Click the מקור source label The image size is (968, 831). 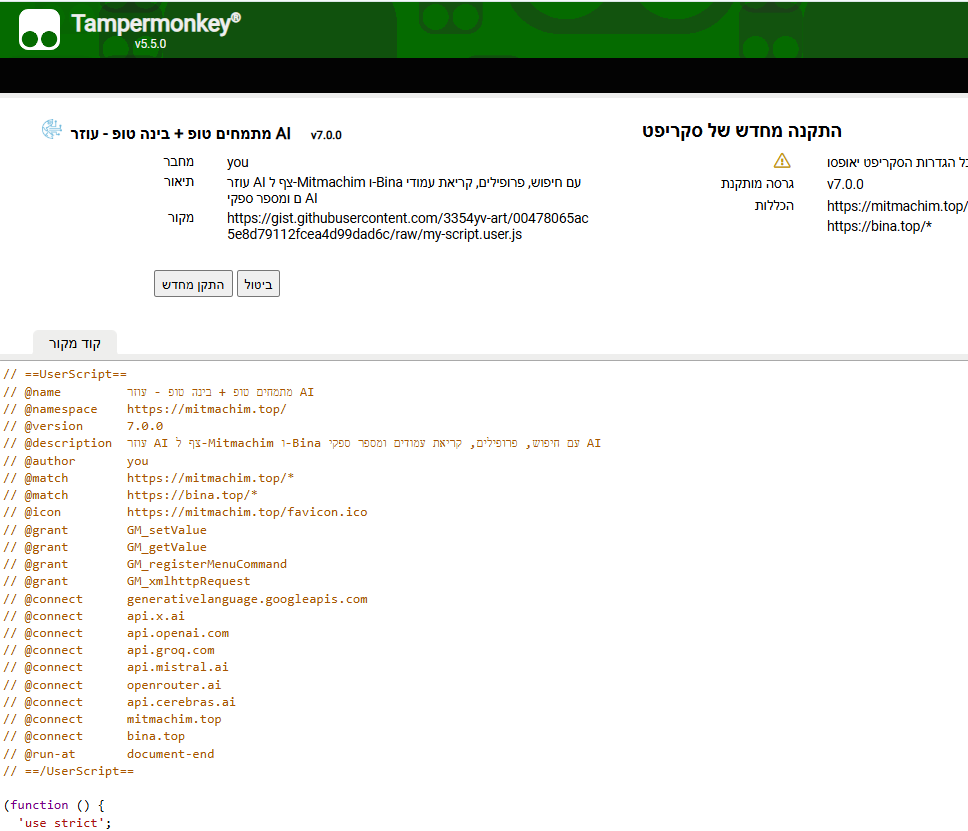tap(180, 217)
